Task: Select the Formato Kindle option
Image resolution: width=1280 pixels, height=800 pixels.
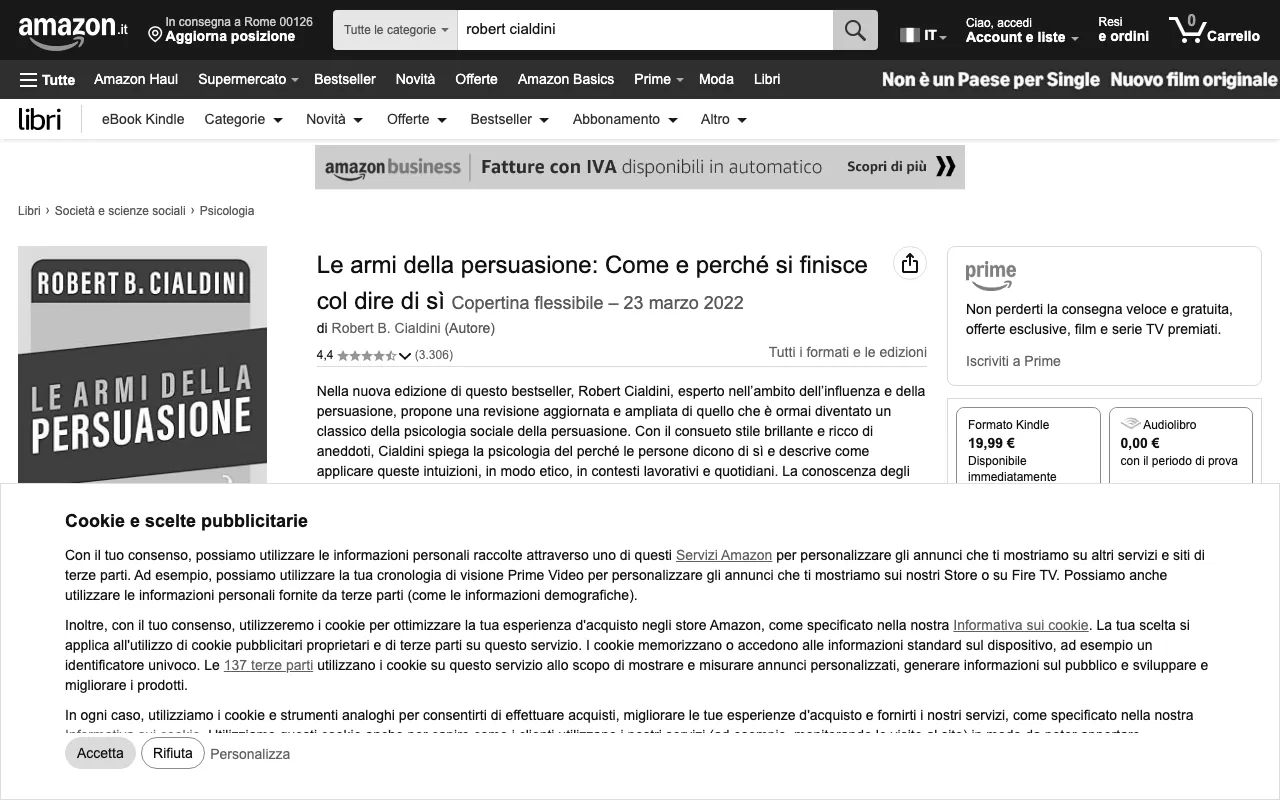Action: coord(1028,446)
